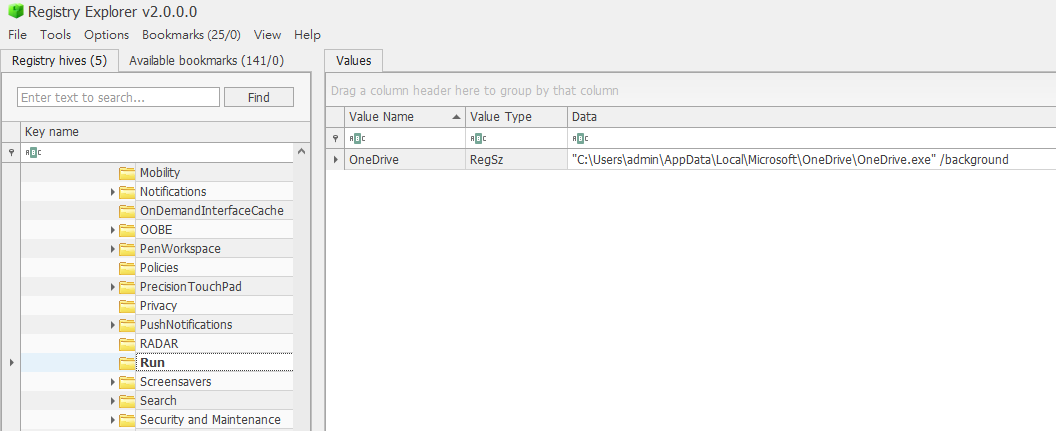Expand the PrecisionTouchPad key
Screen dimensions: 1056x431
coord(112,287)
